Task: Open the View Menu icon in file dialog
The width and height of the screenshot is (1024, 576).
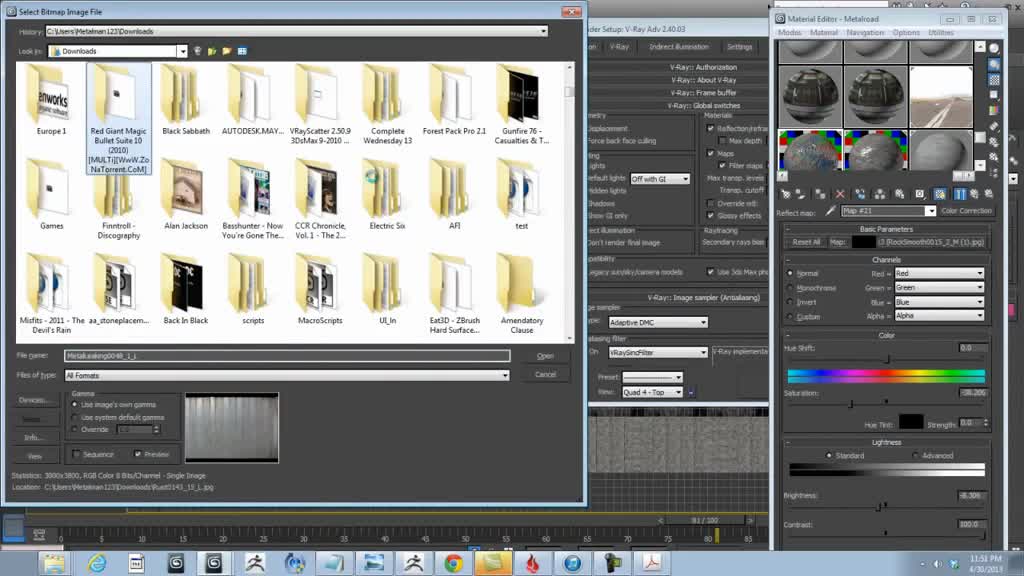Action: pos(242,51)
